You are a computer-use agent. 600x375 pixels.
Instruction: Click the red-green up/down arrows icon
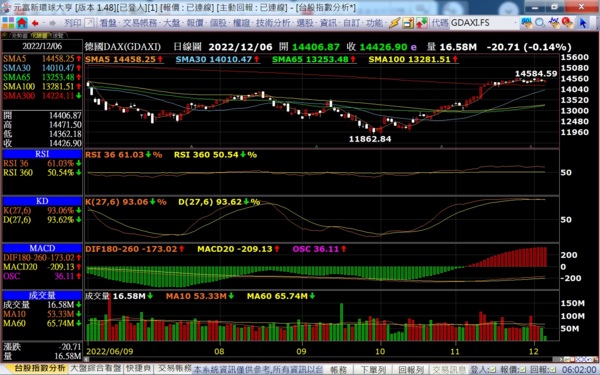pos(421,23)
